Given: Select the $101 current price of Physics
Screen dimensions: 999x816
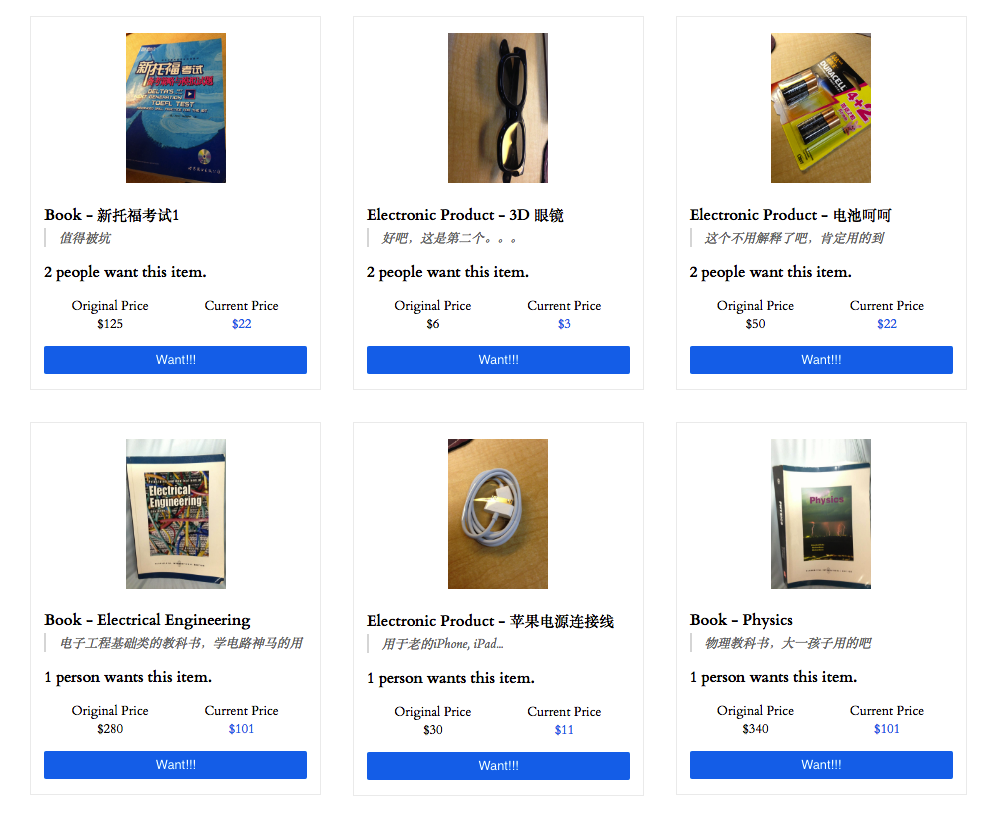Looking at the screenshot, I should (x=887, y=729).
